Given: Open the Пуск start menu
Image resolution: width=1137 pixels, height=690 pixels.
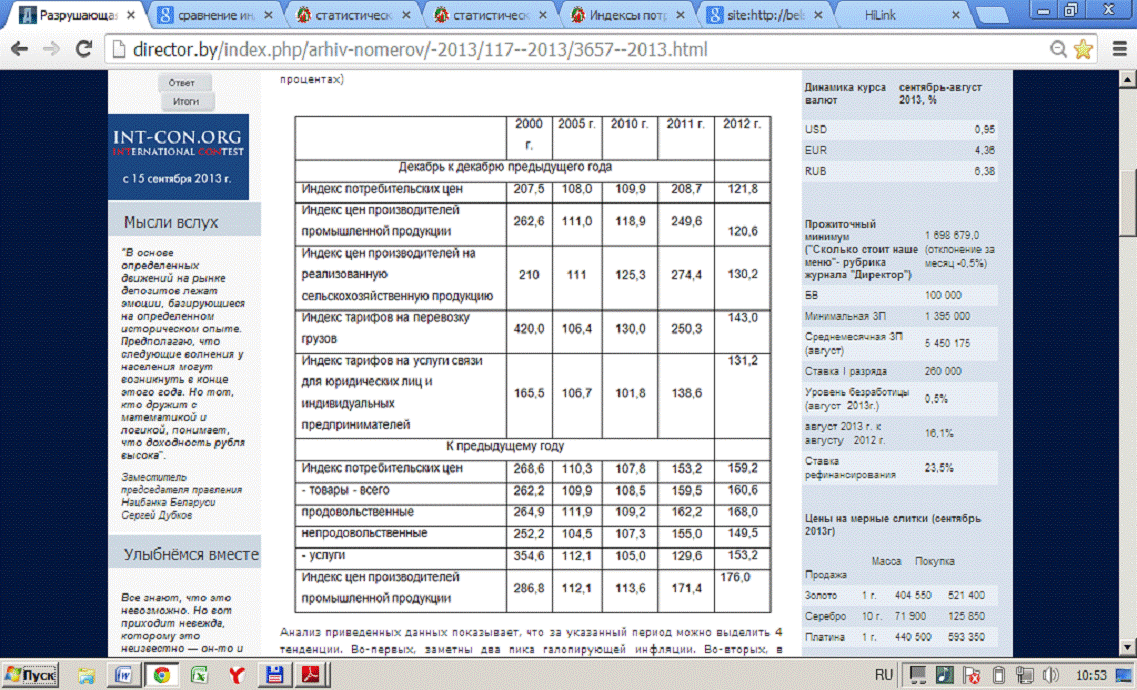Looking at the screenshot, I should (32, 676).
